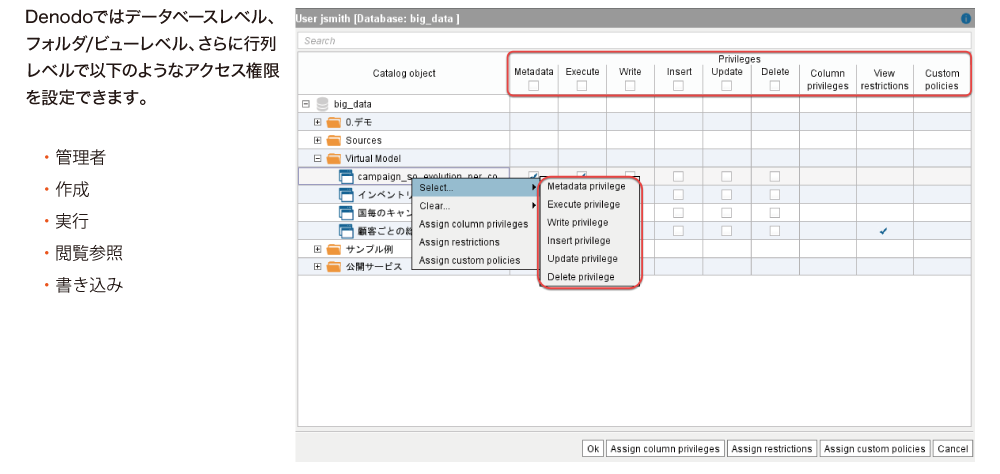Select Execute privilege in submenu
The width and height of the screenshot is (1000, 474).
coord(589,204)
